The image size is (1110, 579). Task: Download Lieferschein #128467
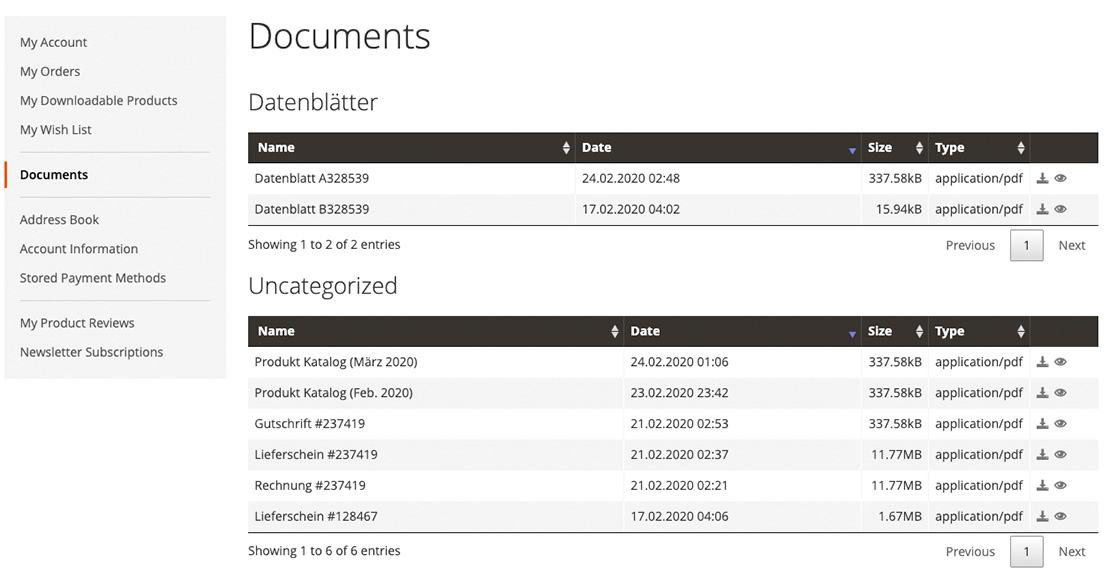[x=1042, y=516]
